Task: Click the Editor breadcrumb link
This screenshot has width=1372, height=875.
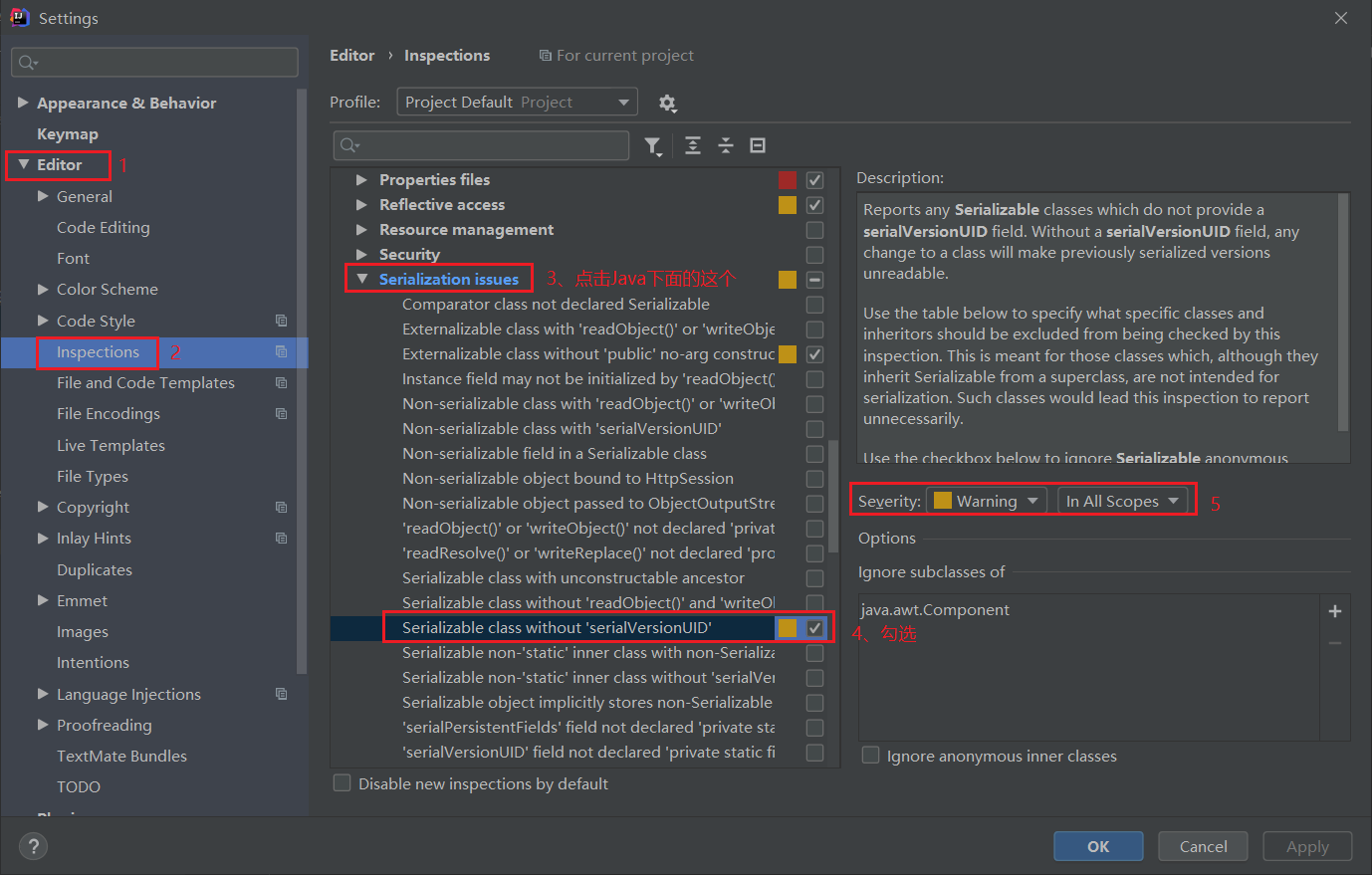Action: tap(352, 56)
